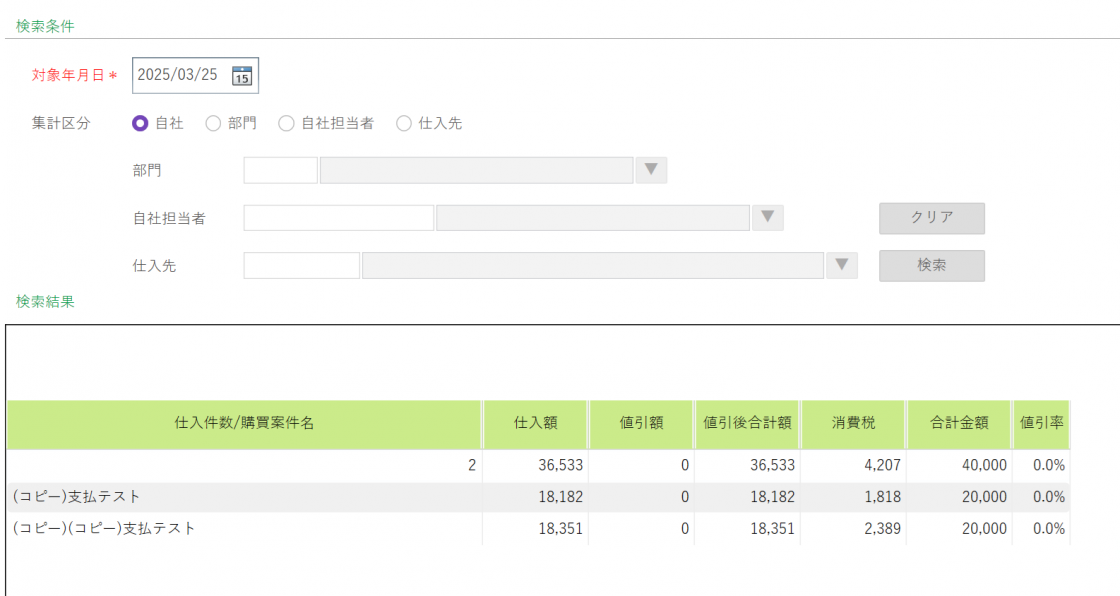Click the 値引率 column header

pos(1041,424)
